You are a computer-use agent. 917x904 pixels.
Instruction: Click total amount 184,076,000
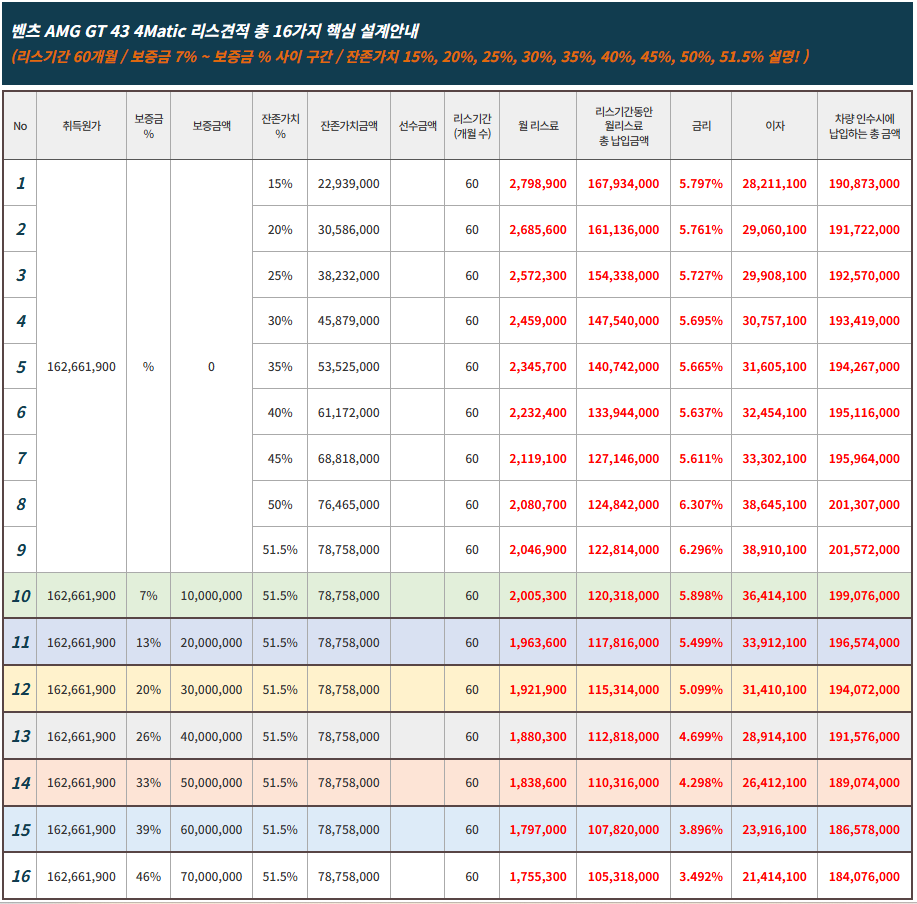pyautogui.click(x=864, y=877)
